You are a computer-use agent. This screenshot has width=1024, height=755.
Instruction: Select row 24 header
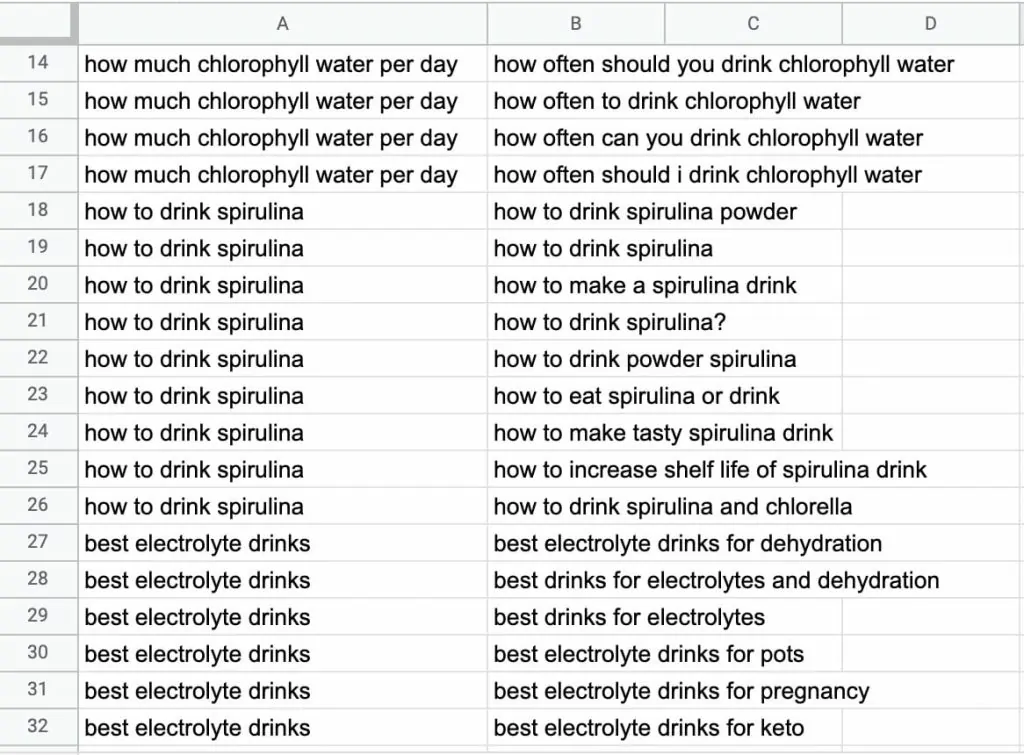(38, 432)
